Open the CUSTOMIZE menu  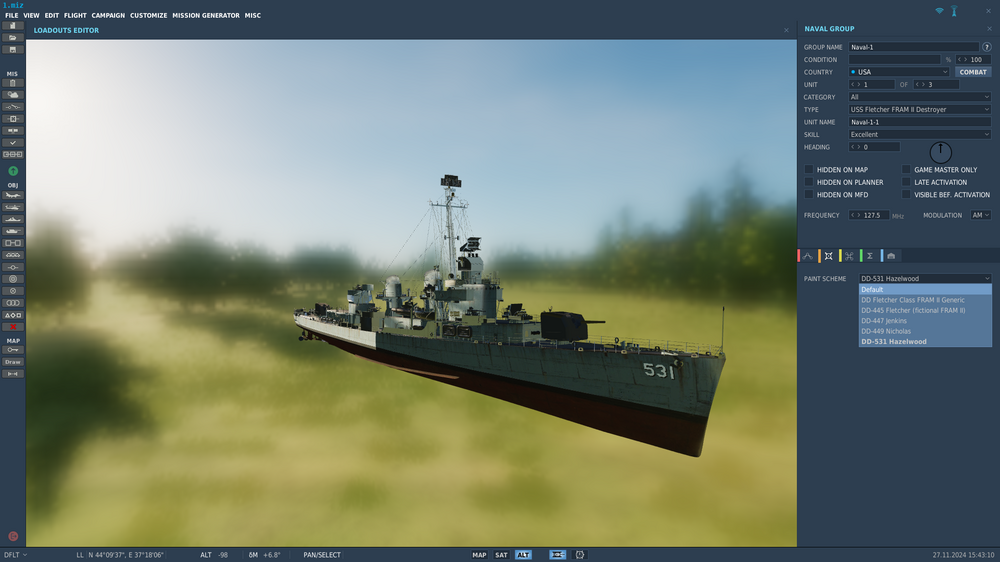149,15
